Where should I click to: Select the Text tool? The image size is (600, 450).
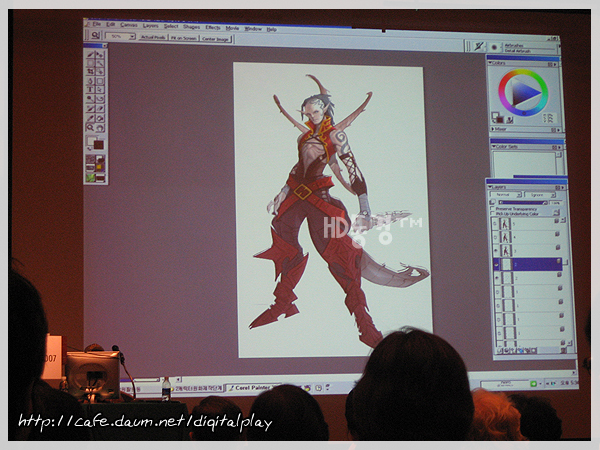[91, 90]
